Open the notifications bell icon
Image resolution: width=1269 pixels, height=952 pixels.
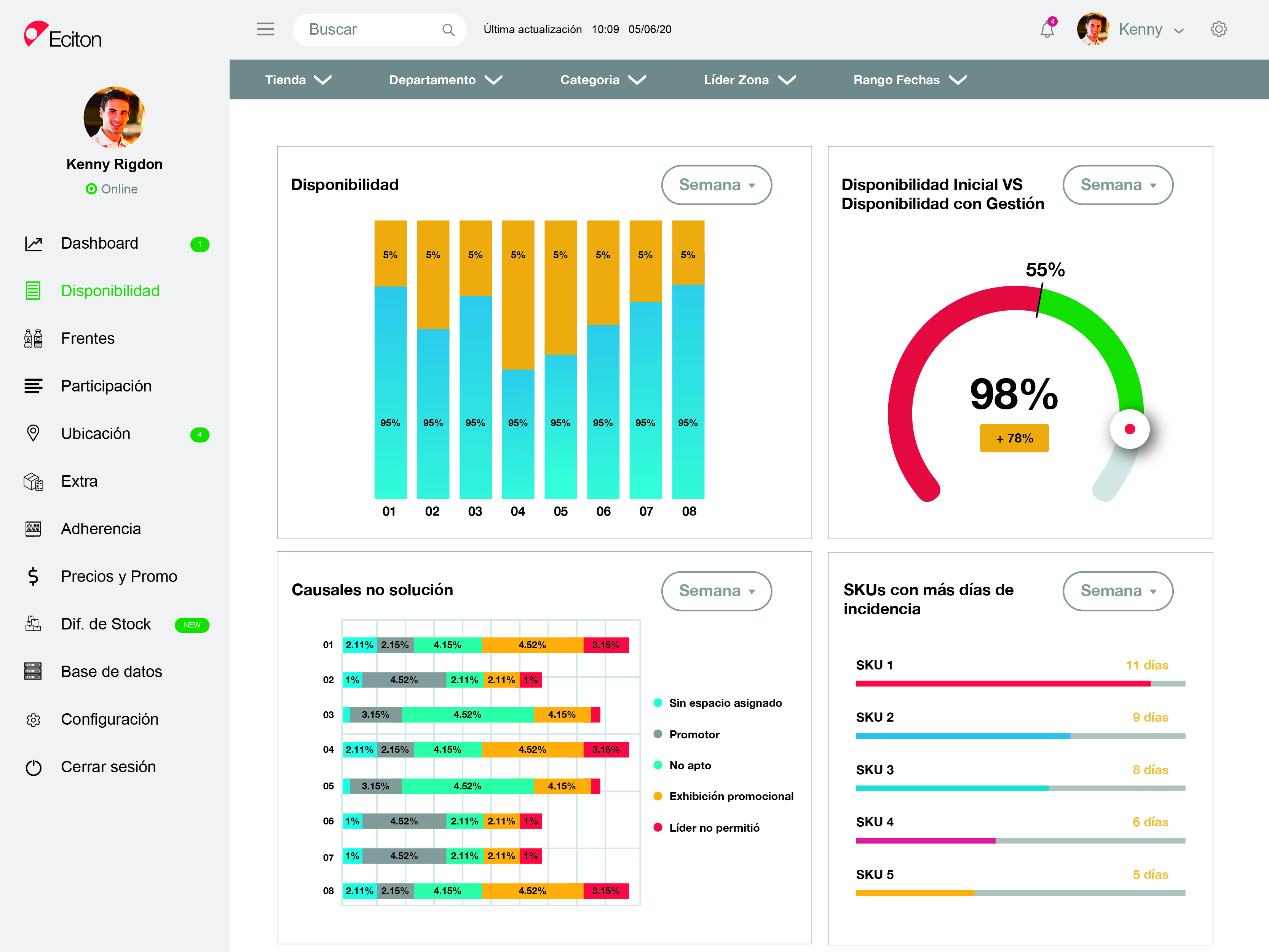[1046, 29]
